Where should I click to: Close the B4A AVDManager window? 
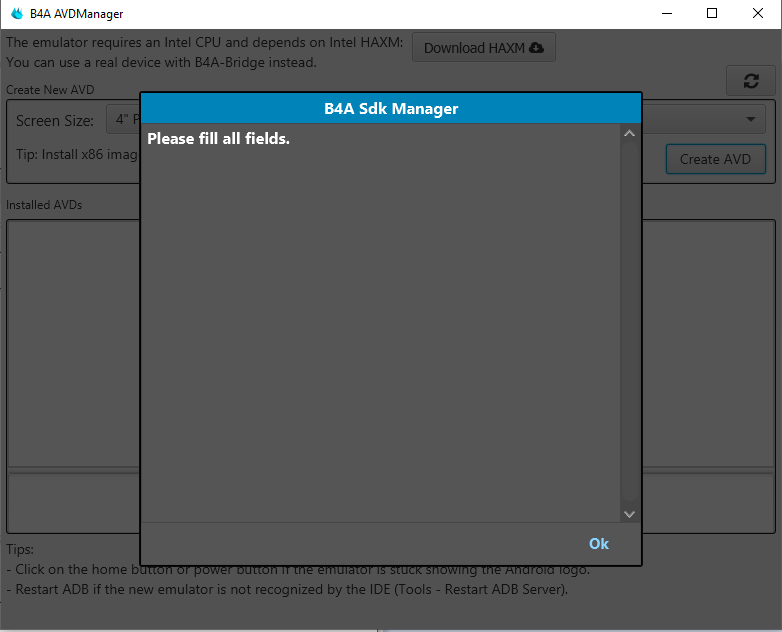(x=758, y=13)
